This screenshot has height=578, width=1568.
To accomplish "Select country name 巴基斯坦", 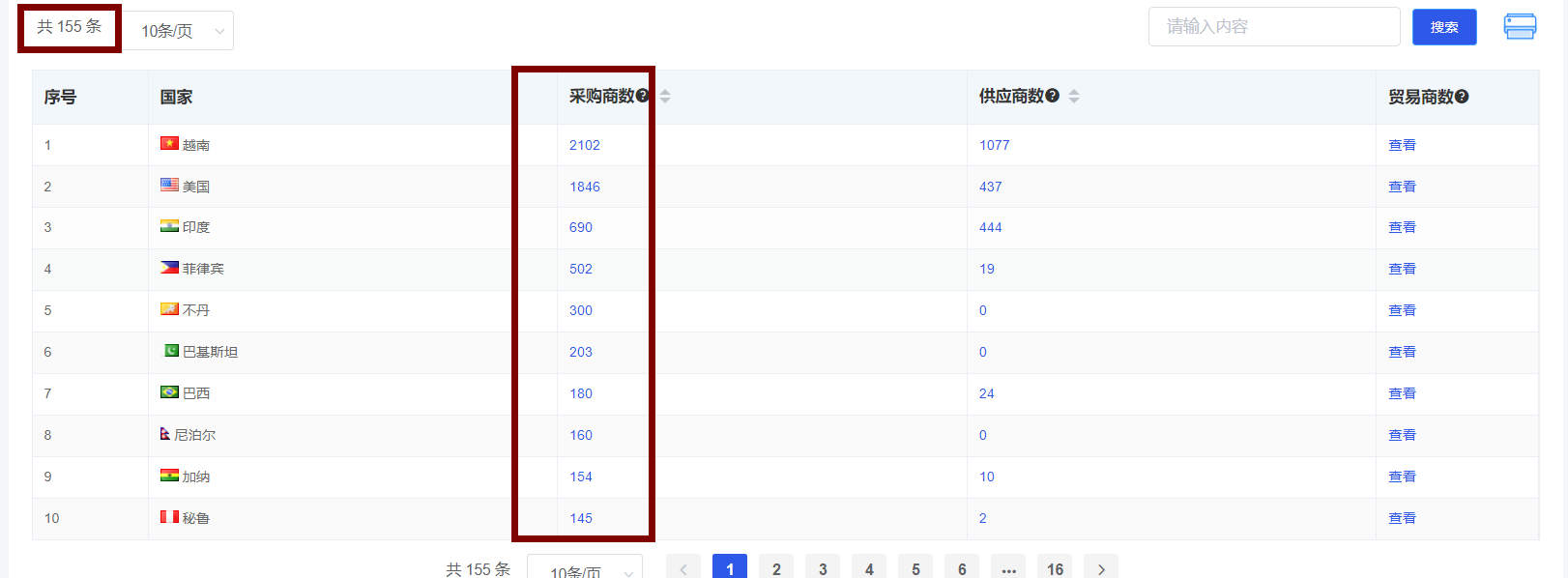I will (x=210, y=352).
